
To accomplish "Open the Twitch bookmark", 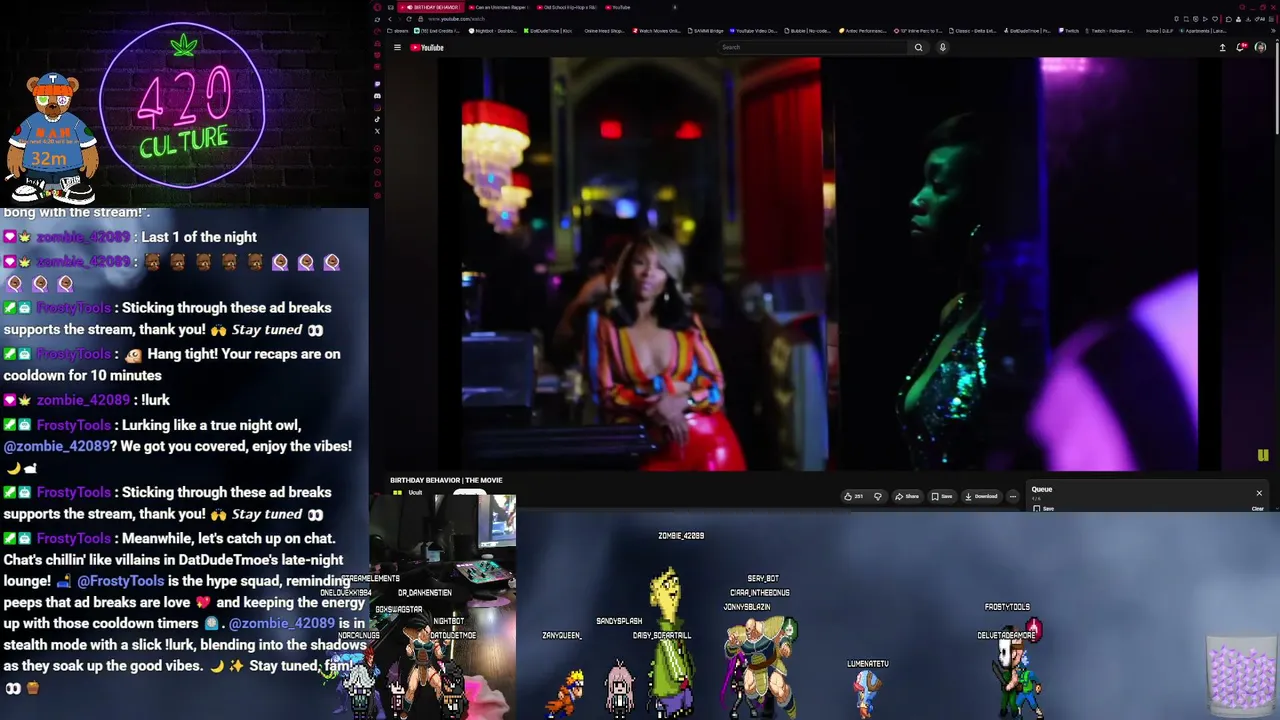I will 1067,31.
